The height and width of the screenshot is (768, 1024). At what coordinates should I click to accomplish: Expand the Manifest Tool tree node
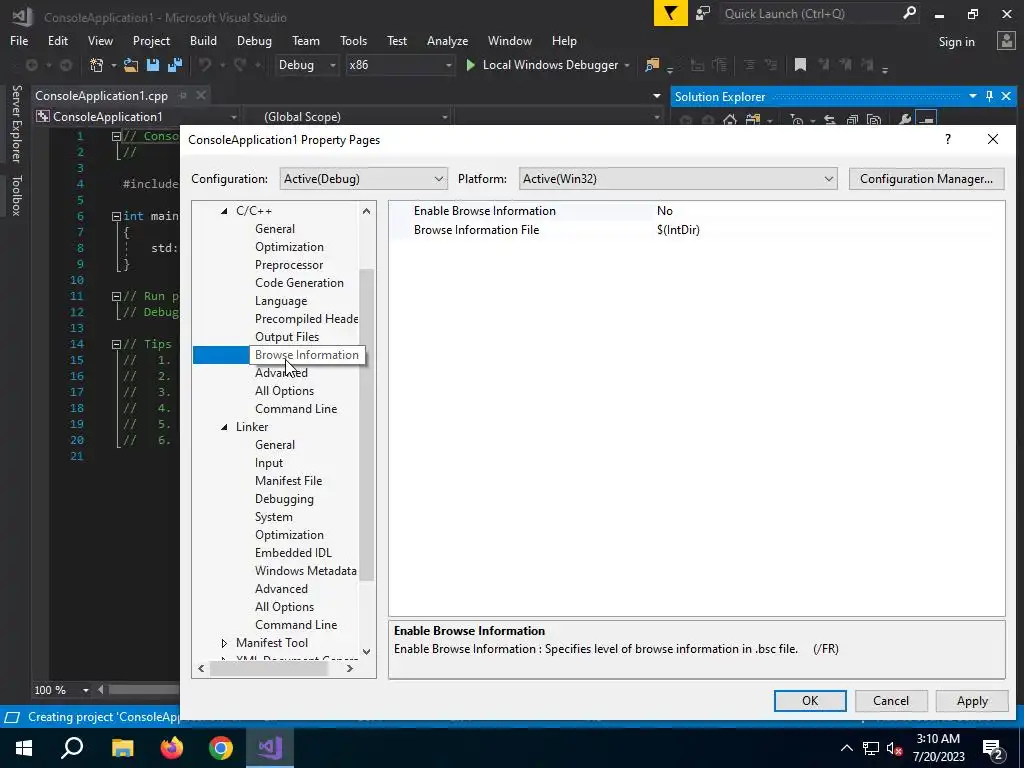tap(224, 643)
